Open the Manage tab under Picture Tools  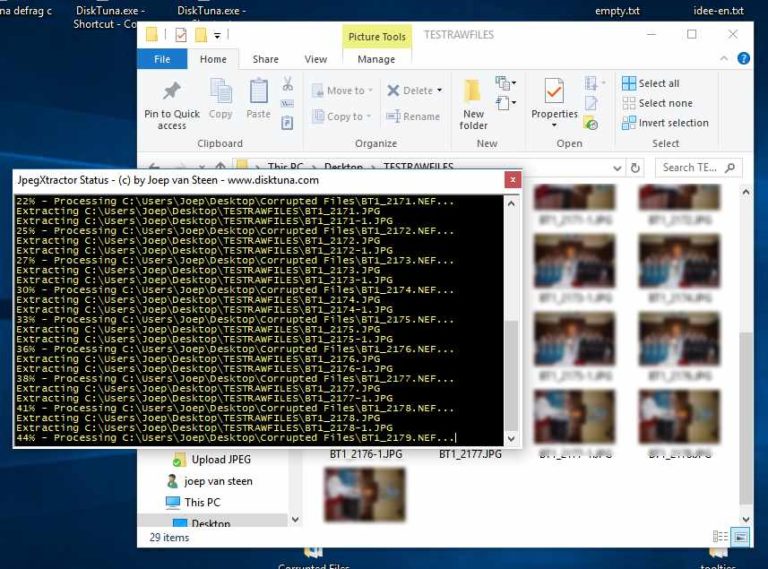376,59
